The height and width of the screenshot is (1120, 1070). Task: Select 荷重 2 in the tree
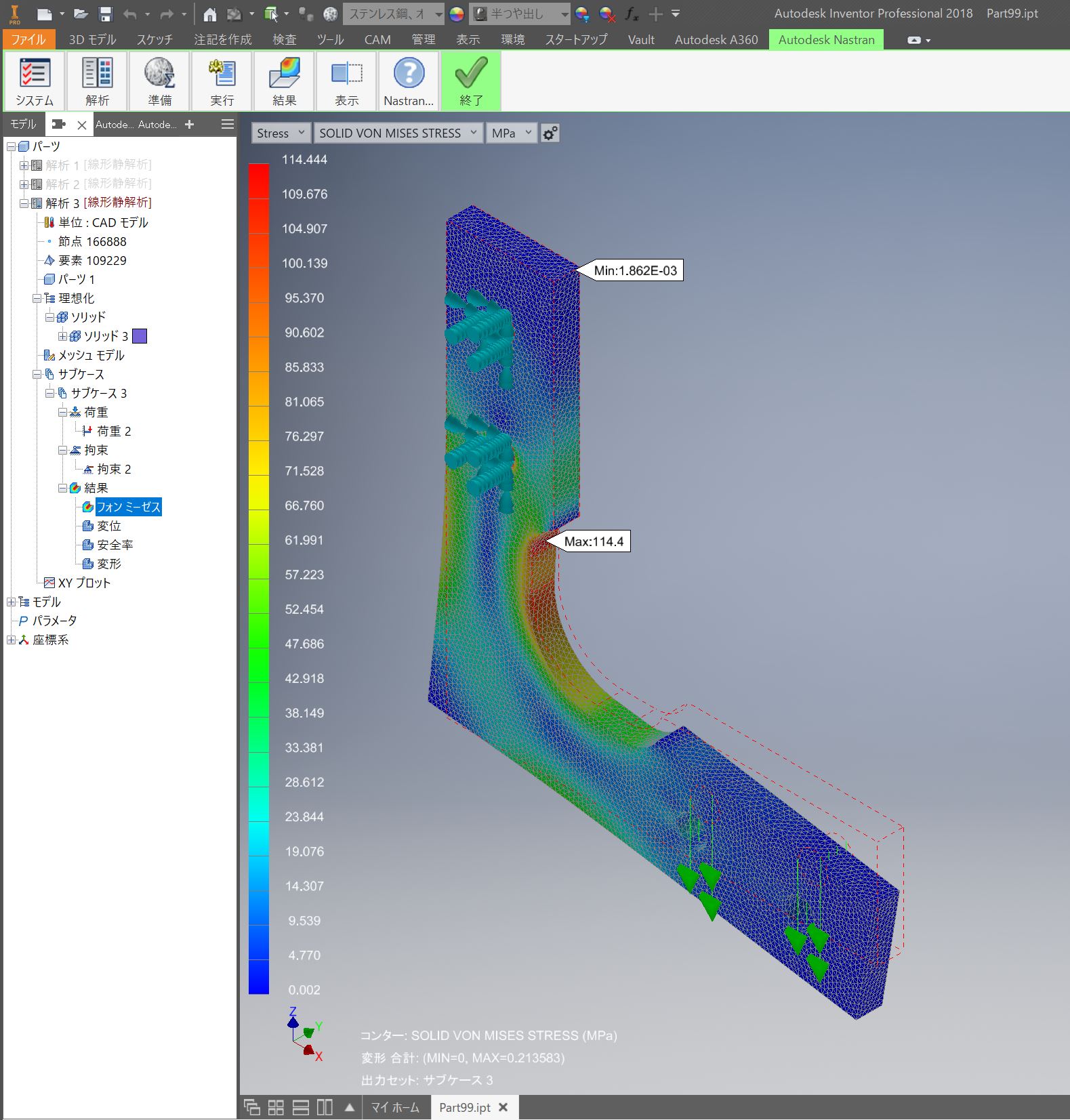114,431
